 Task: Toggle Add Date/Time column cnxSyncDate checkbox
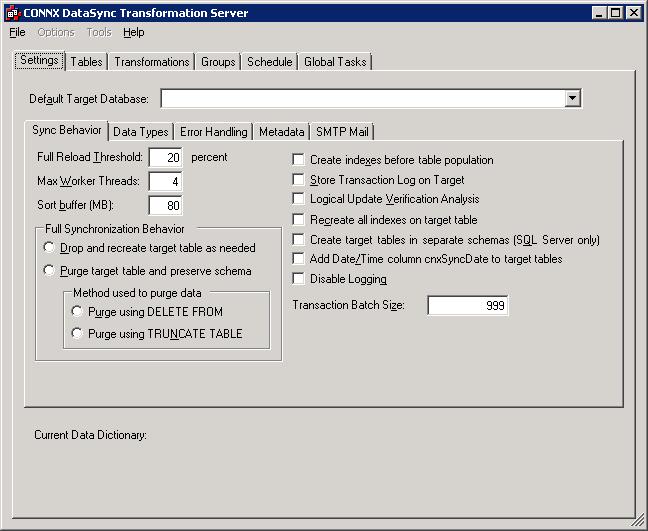point(298,259)
